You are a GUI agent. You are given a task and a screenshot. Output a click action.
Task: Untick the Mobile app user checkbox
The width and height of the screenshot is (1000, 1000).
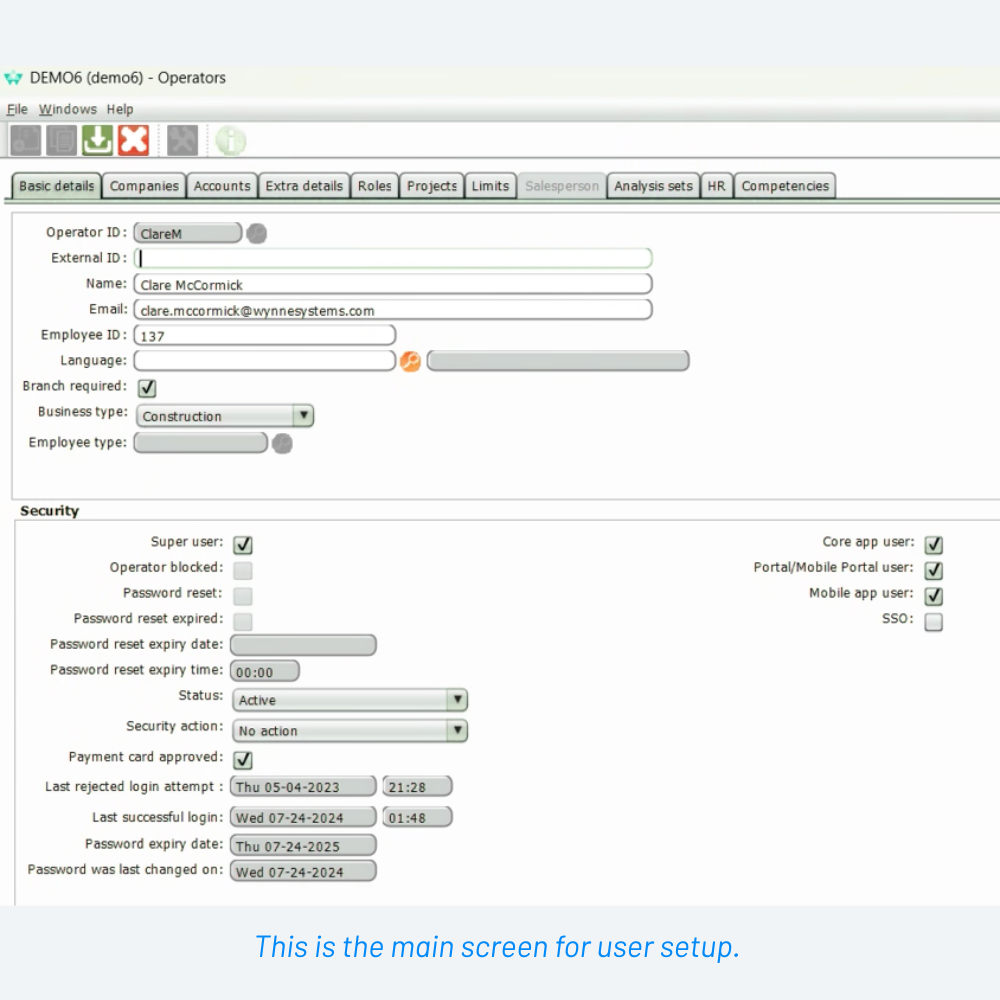click(933, 596)
